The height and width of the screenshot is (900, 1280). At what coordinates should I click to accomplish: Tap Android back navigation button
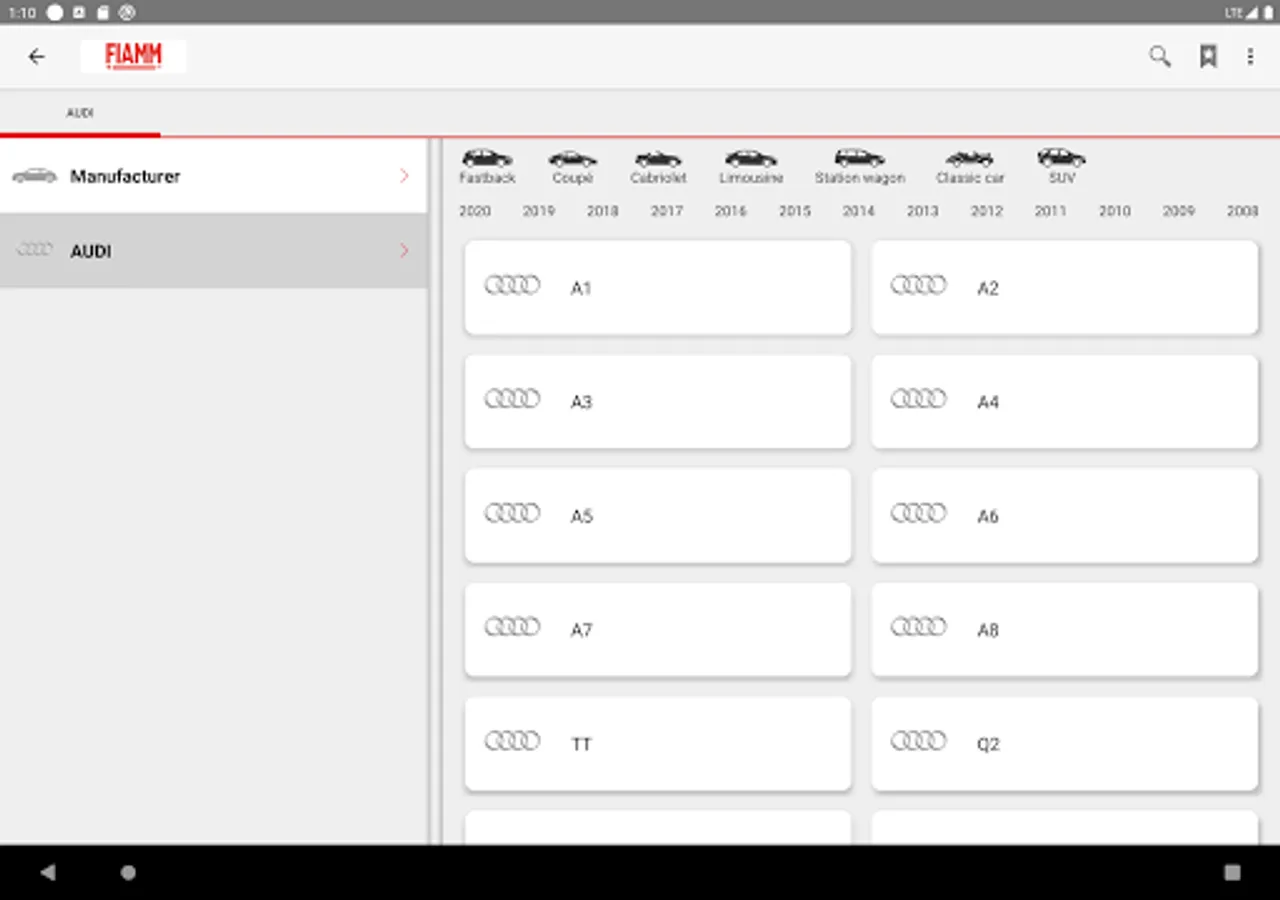(x=47, y=872)
